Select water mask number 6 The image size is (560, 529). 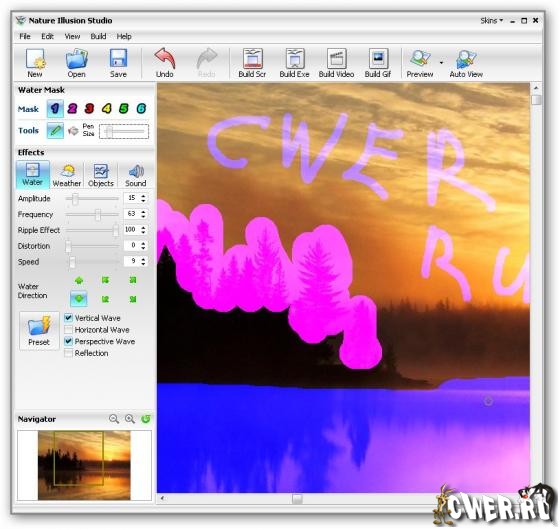click(141, 109)
